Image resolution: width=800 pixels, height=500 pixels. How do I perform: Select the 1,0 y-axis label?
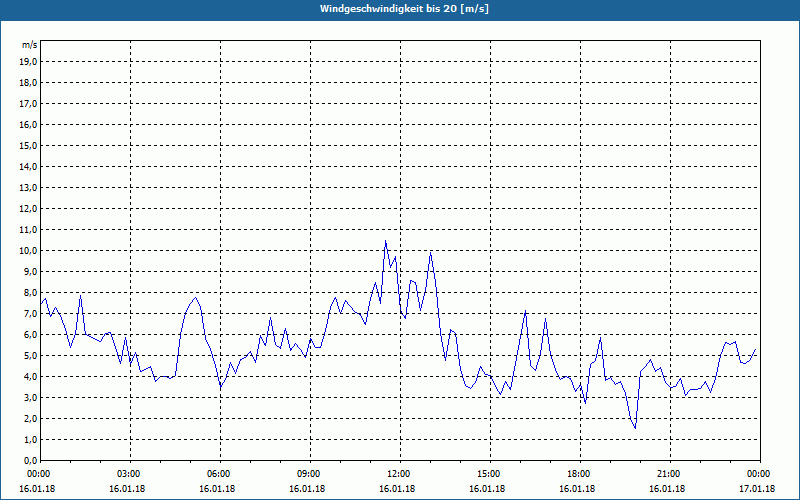31,440
